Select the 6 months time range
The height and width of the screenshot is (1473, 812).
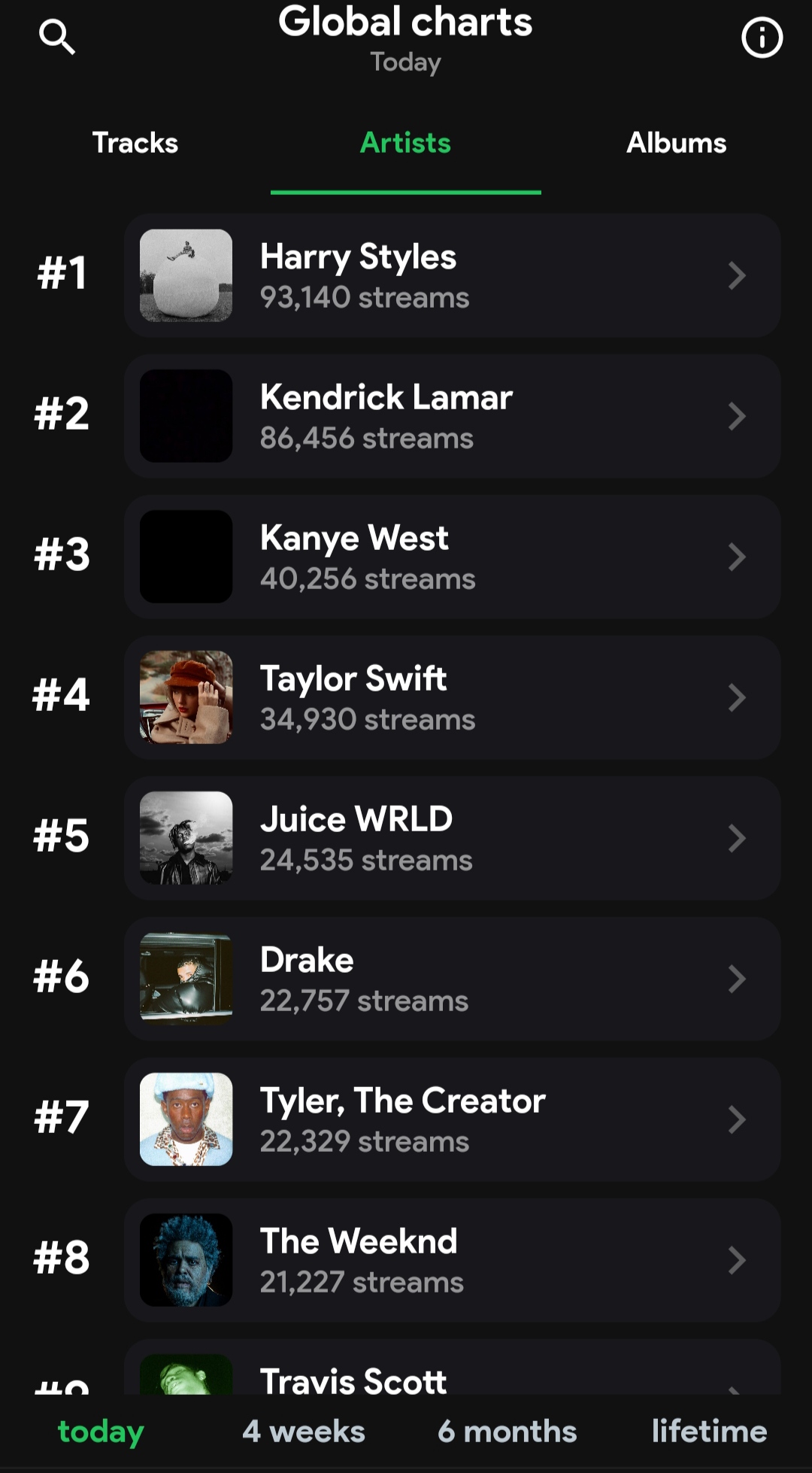click(507, 1431)
